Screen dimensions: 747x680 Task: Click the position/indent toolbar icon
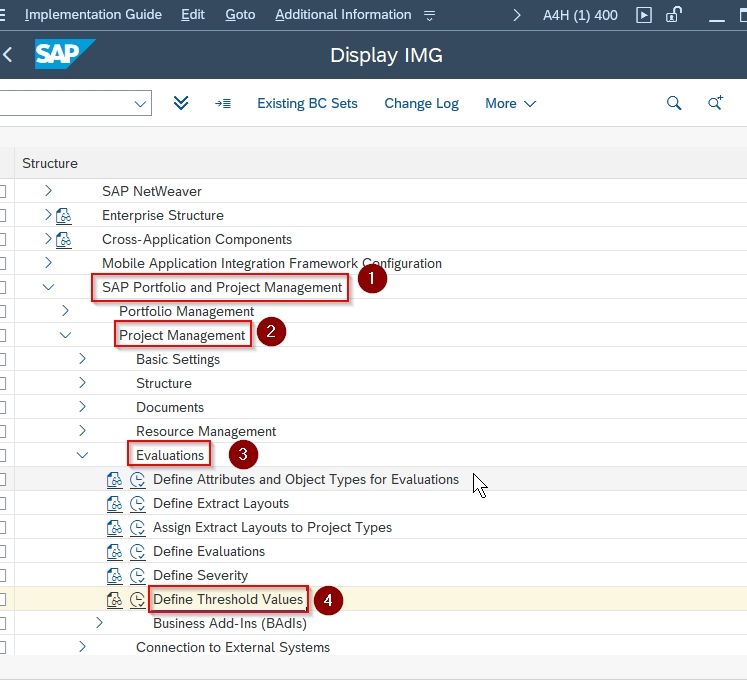coord(223,103)
